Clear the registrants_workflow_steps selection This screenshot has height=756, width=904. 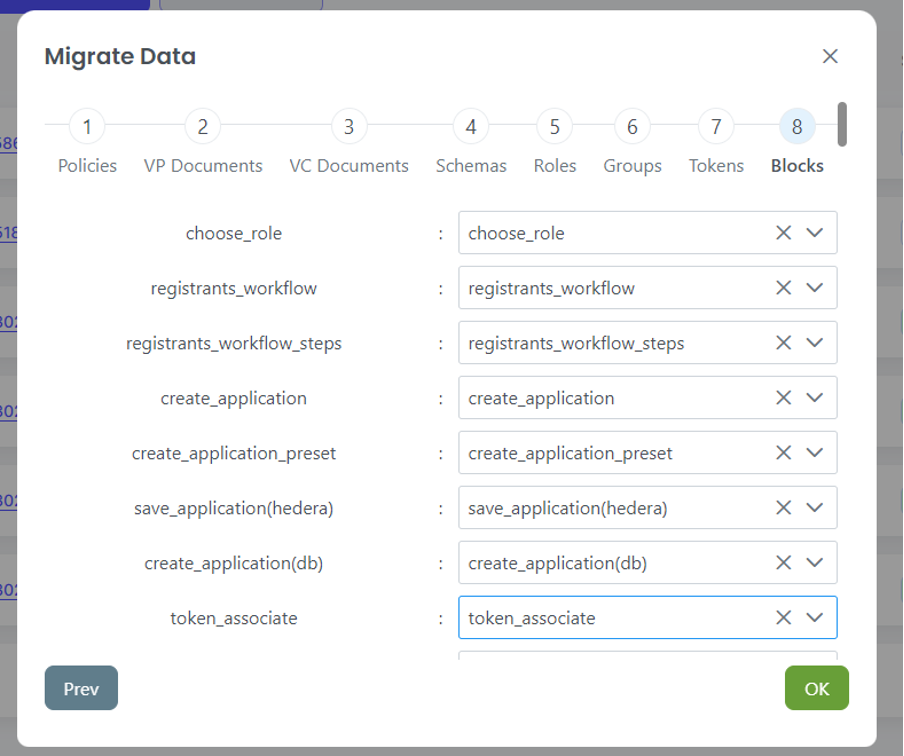point(783,343)
